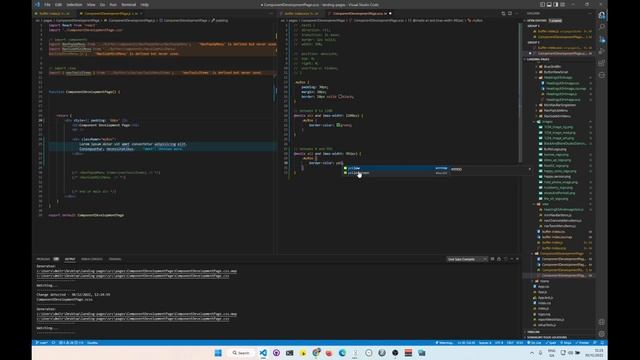Switch to the TERMINAL panel tab
This screenshot has height=360, width=640.
(115, 259)
